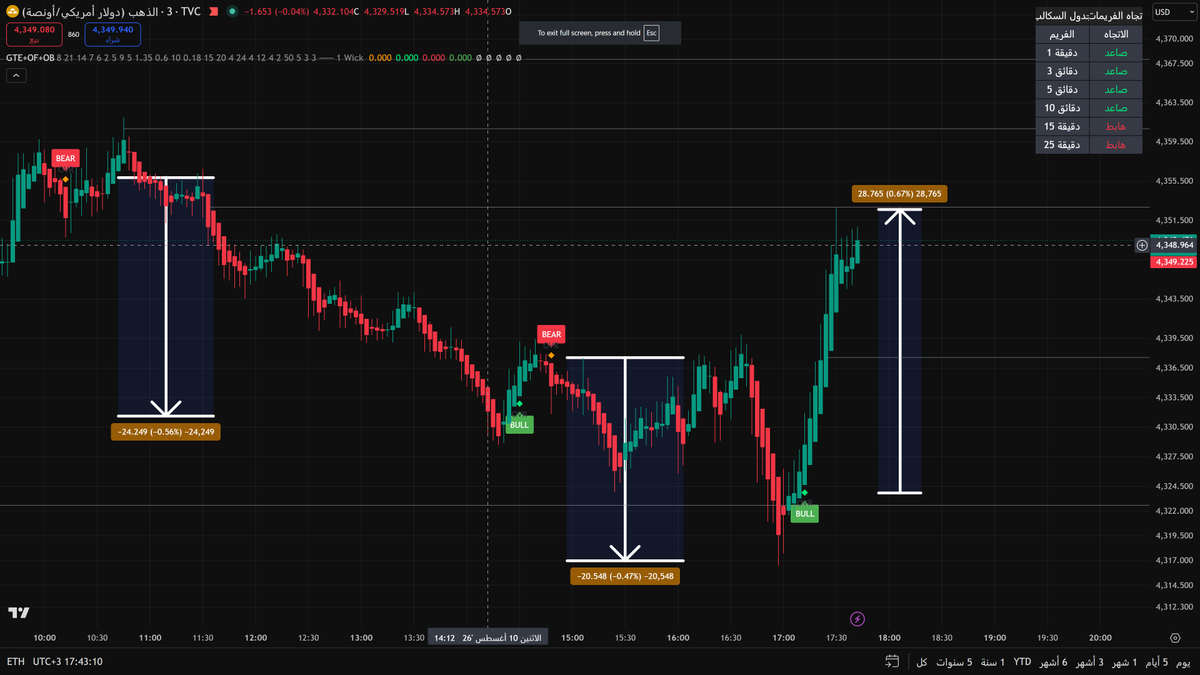Collapse the indicator legend with the chevron button
The width and height of the screenshot is (1200, 675).
(16, 75)
